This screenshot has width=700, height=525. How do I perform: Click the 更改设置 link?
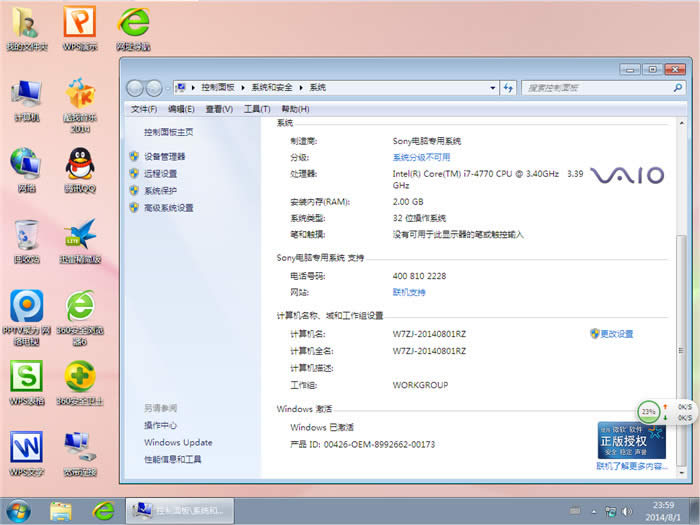[616, 334]
